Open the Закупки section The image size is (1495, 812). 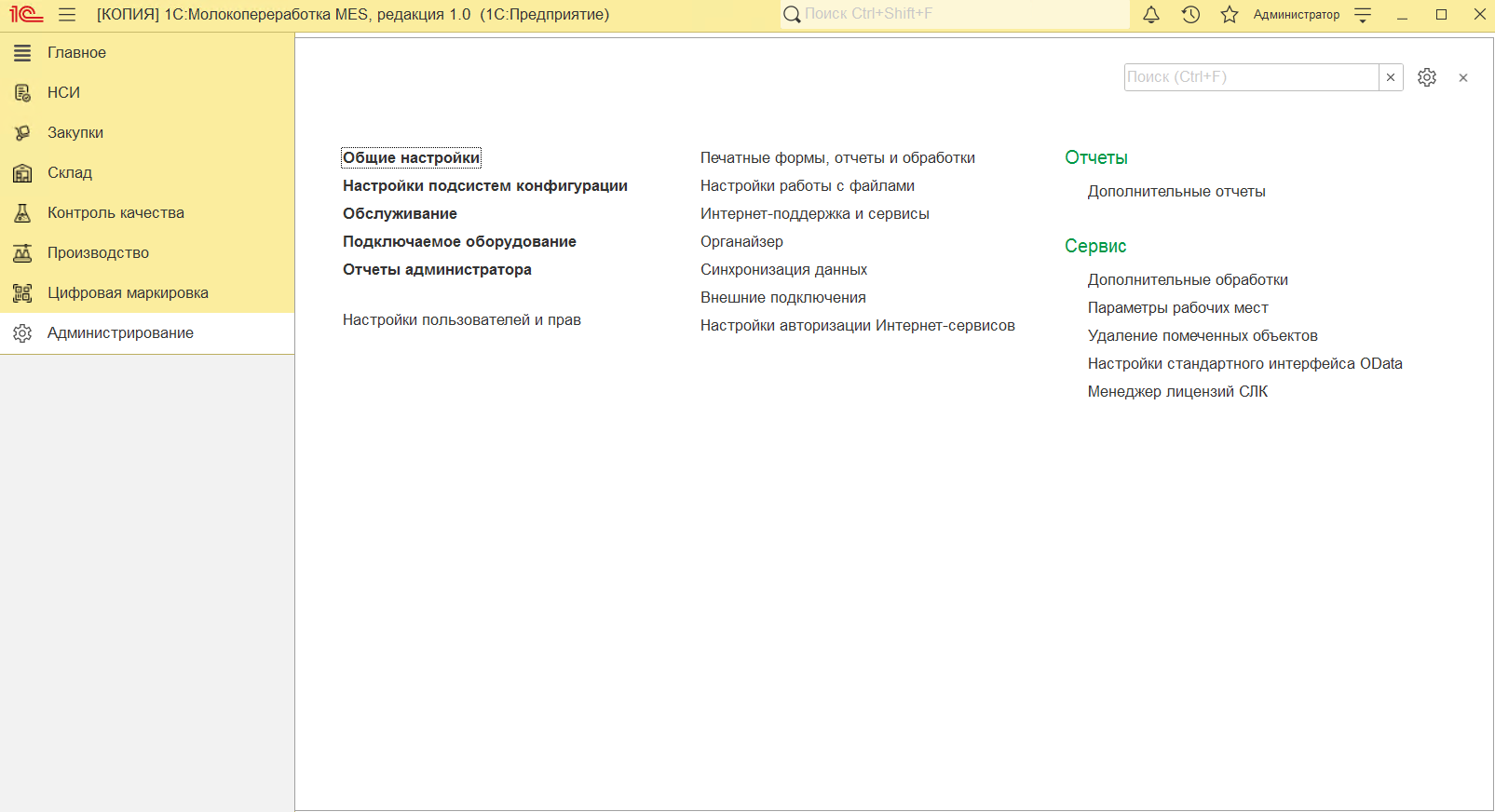coord(147,133)
